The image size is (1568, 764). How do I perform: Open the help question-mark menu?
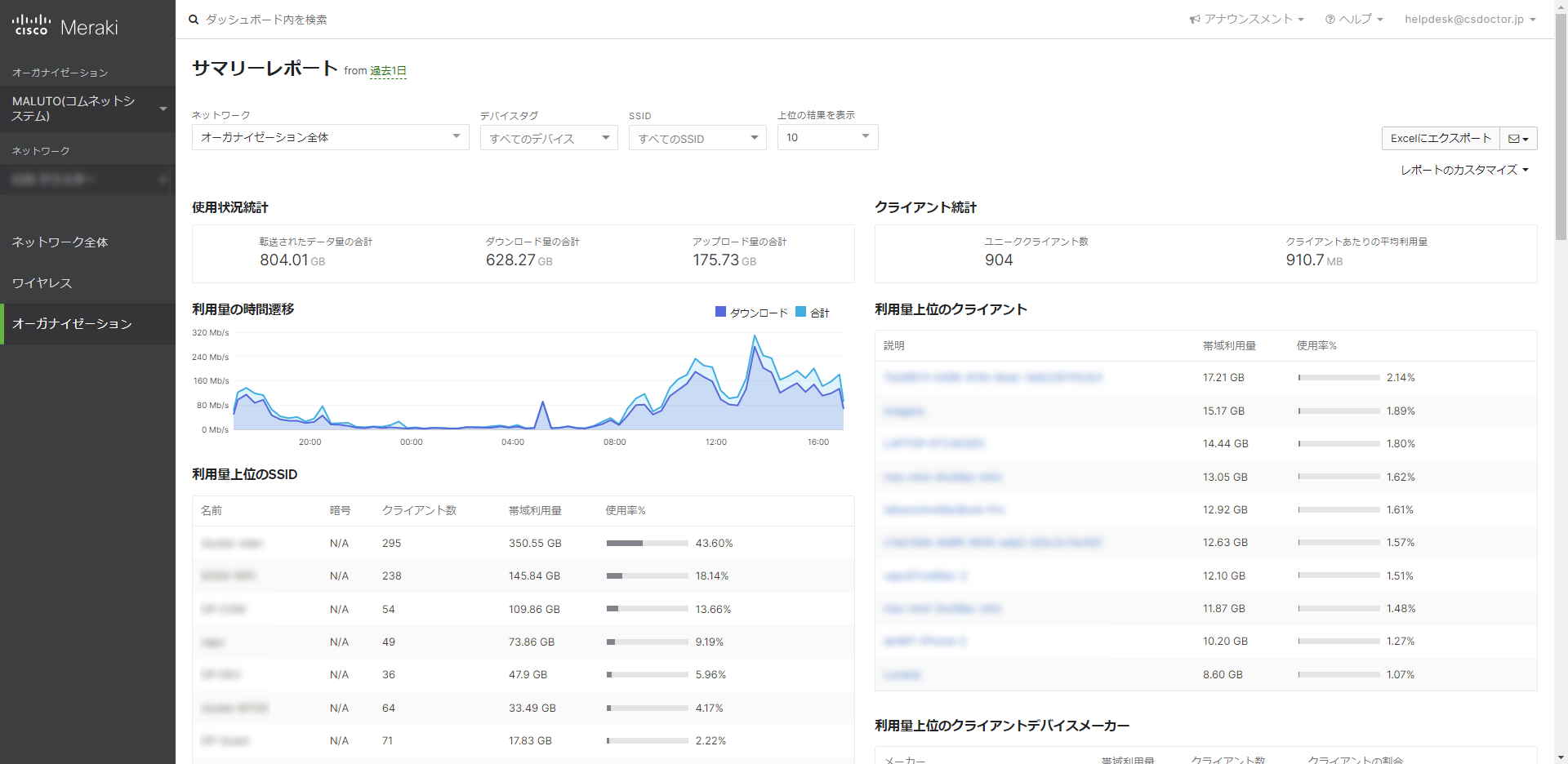(1354, 19)
